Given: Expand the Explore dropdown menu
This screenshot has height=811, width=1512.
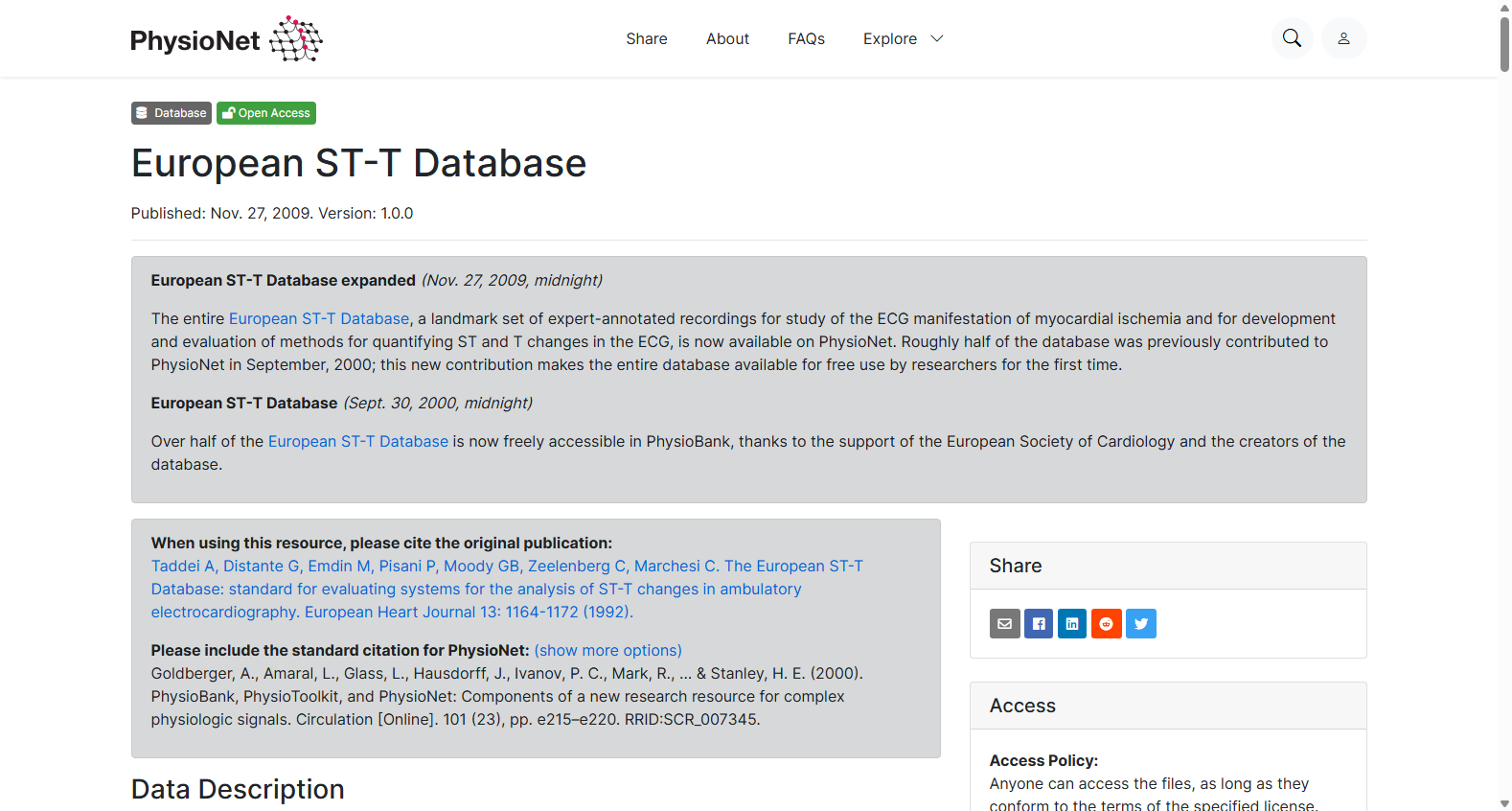Looking at the screenshot, I should [x=903, y=38].
